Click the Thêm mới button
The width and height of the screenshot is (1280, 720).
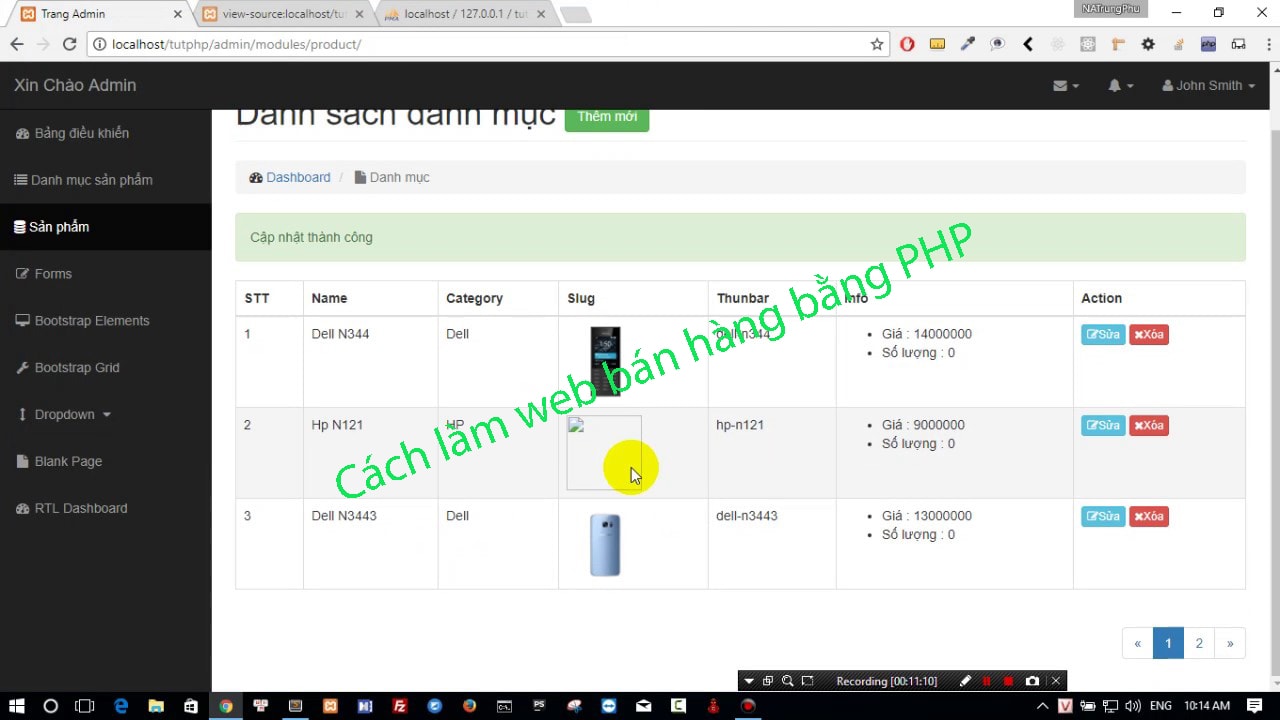tap(607, 117)
